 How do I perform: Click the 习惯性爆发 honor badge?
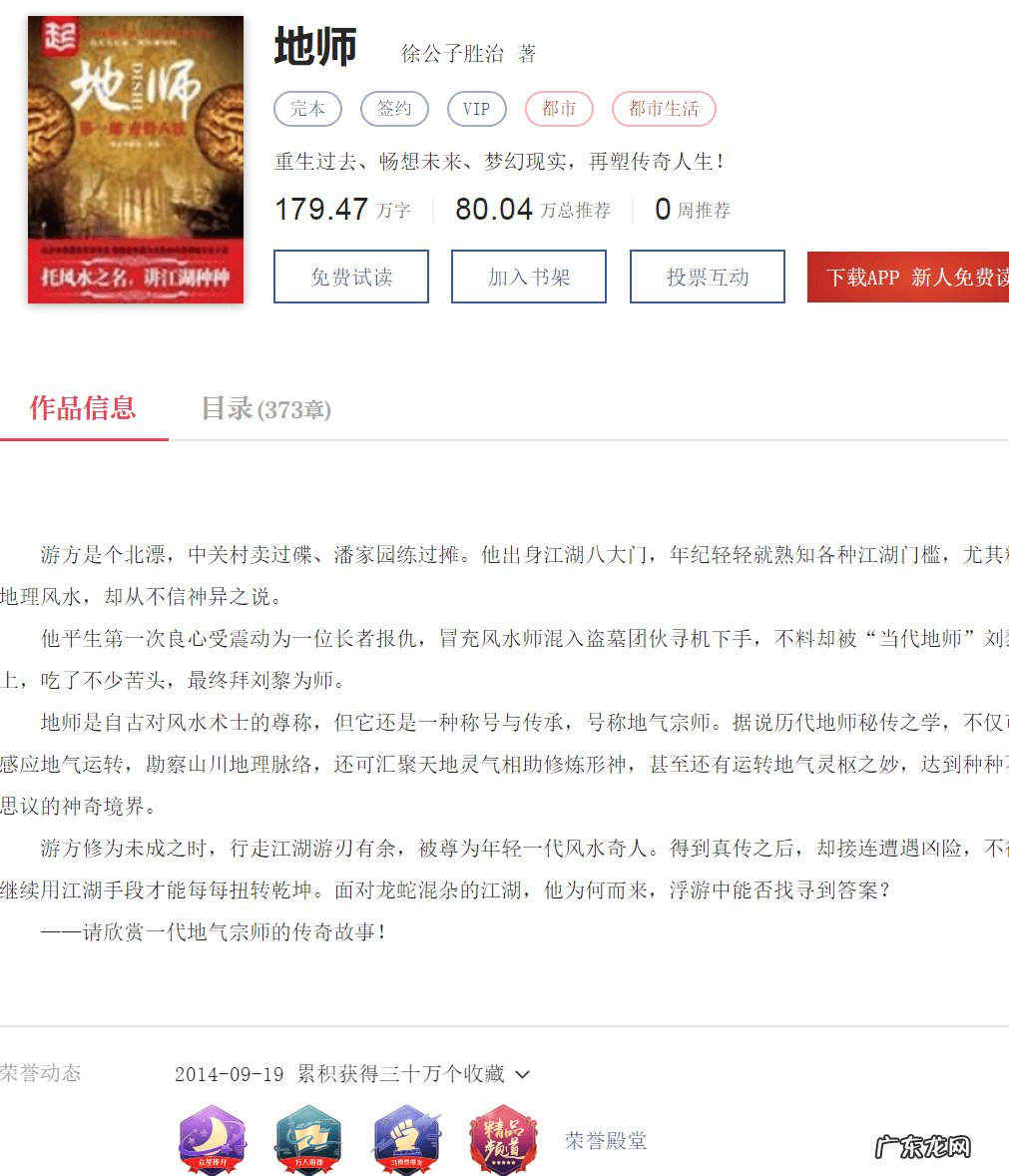(x=406, y=1138)
